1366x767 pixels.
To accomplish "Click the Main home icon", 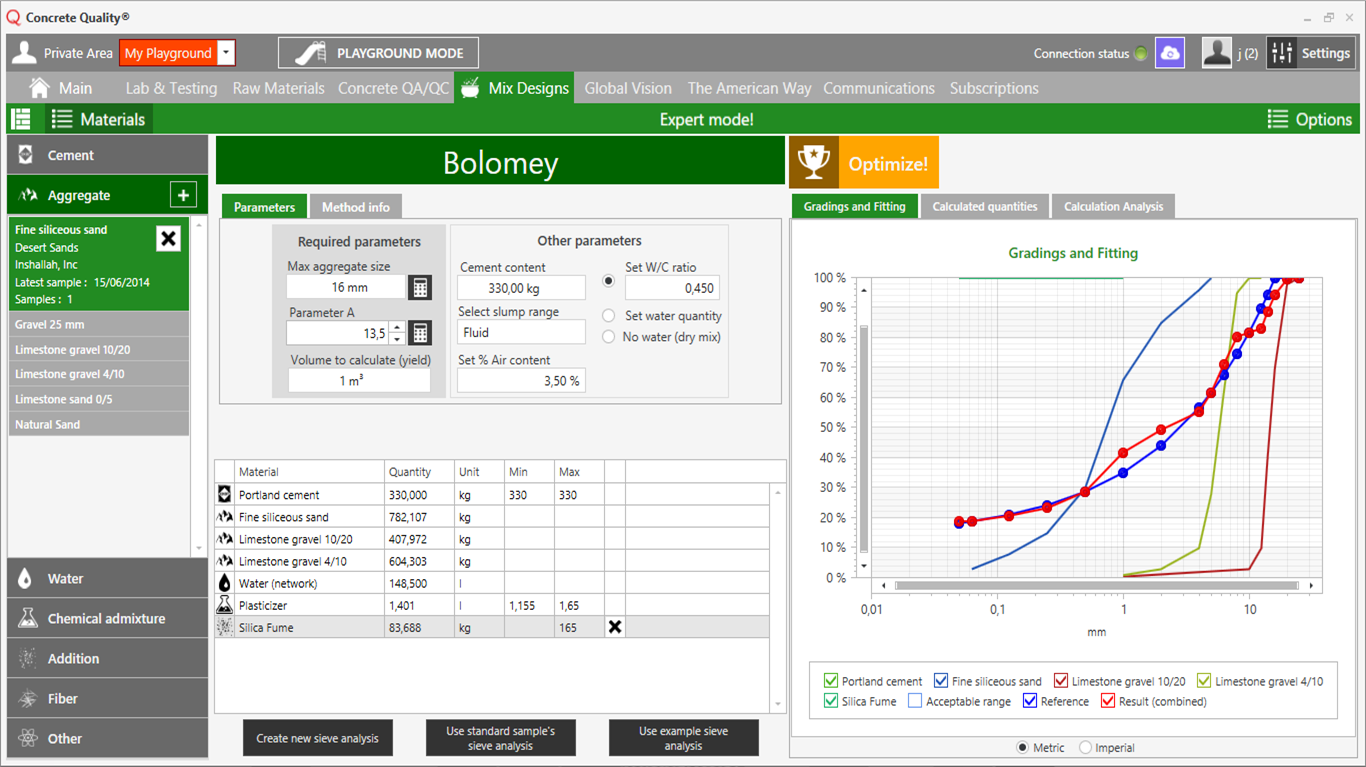I will (x=39, y=88).
